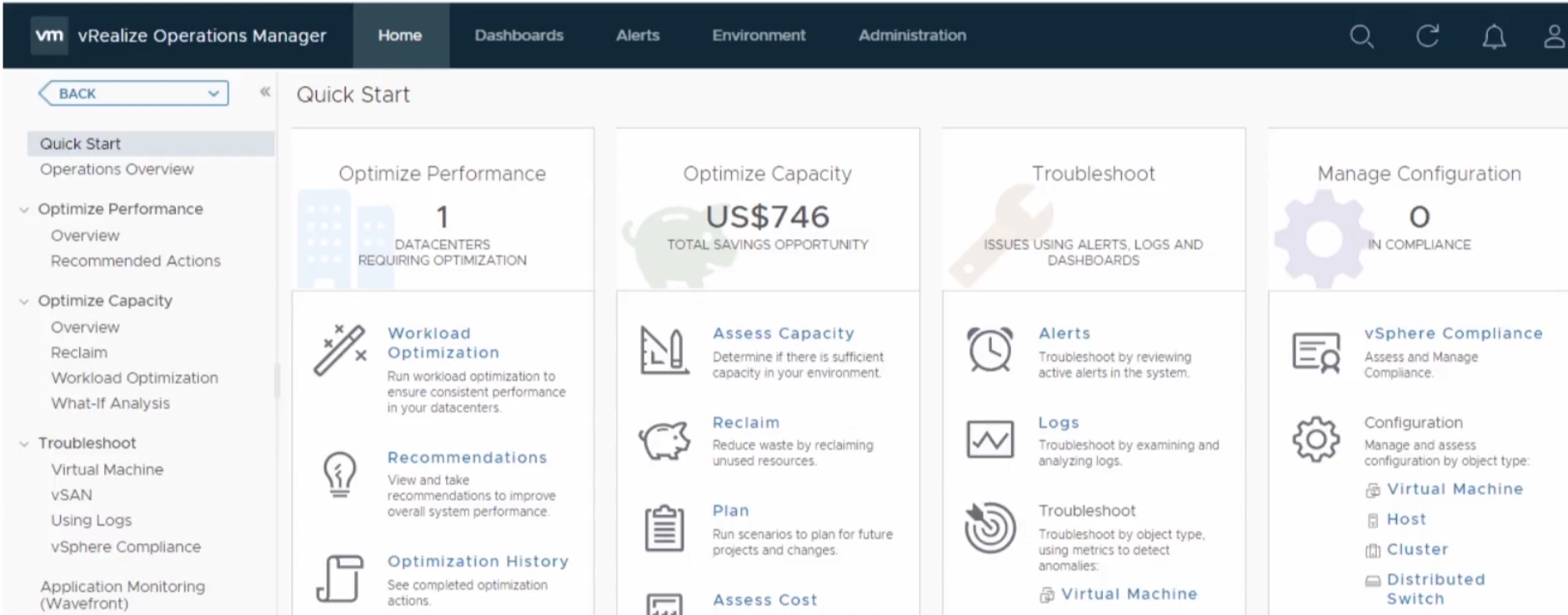Click the Virtual Machine icon under Troubleshoot card
1568x615 pixels.
(1047, 595)
